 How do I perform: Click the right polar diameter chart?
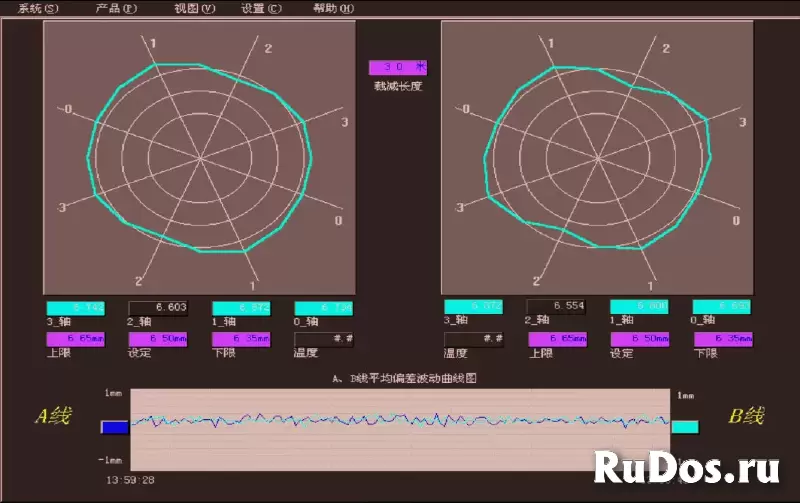coord(597,157)
